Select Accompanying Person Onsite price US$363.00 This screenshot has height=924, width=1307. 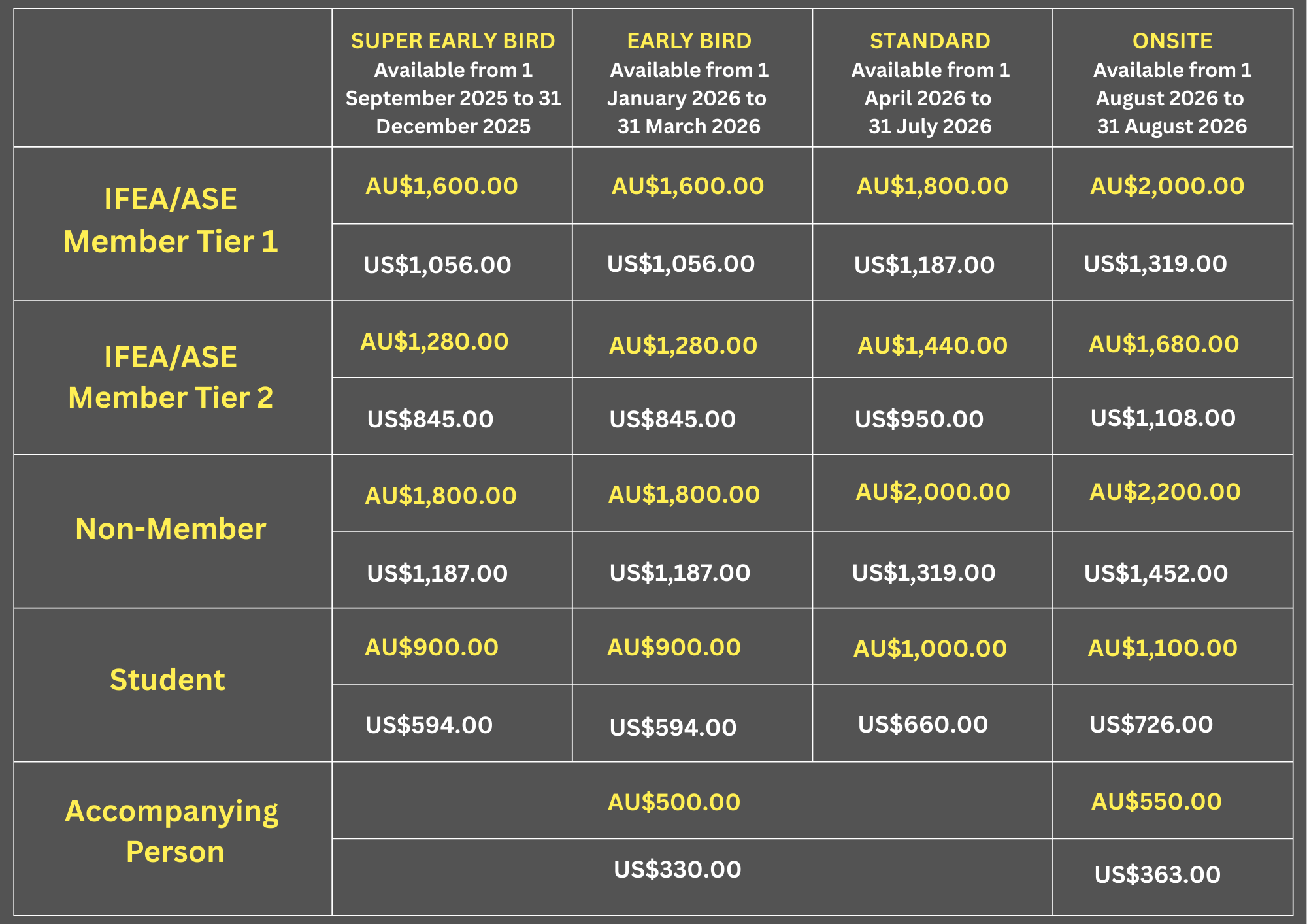1157,874
